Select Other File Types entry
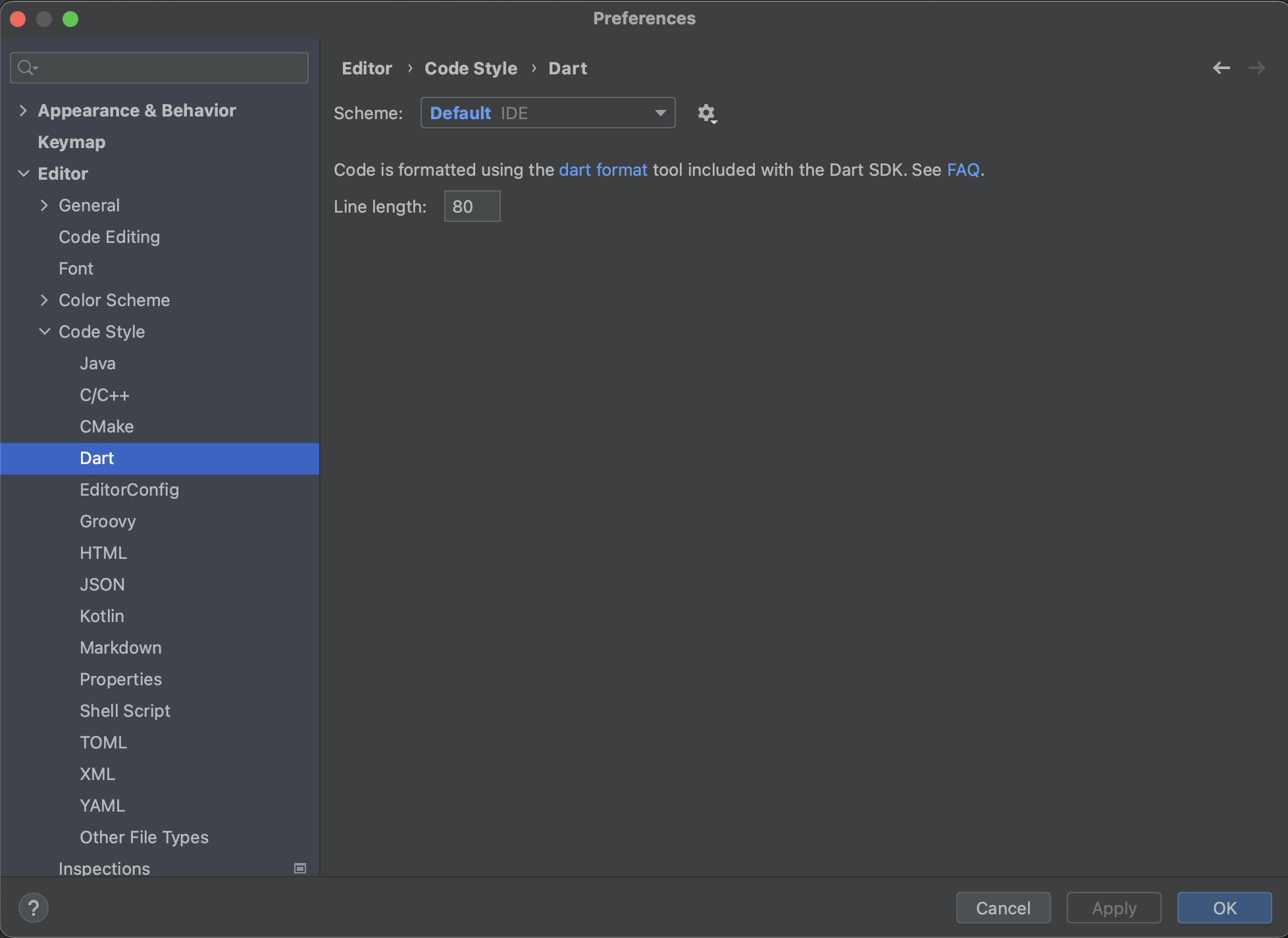Image resolution: width=1288 pixels, height=938 pixels. (x=143, y=837)
